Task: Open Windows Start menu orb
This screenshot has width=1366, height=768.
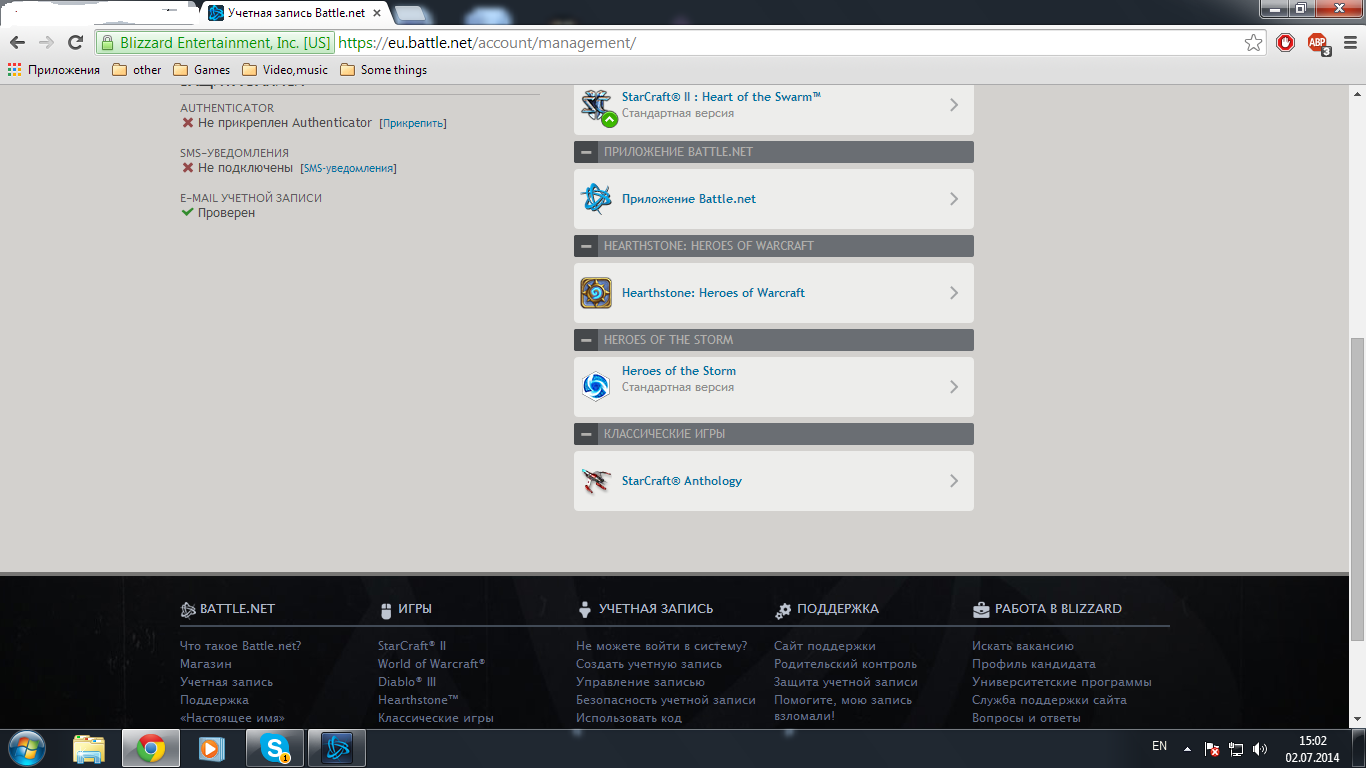Action: point(27,748)
